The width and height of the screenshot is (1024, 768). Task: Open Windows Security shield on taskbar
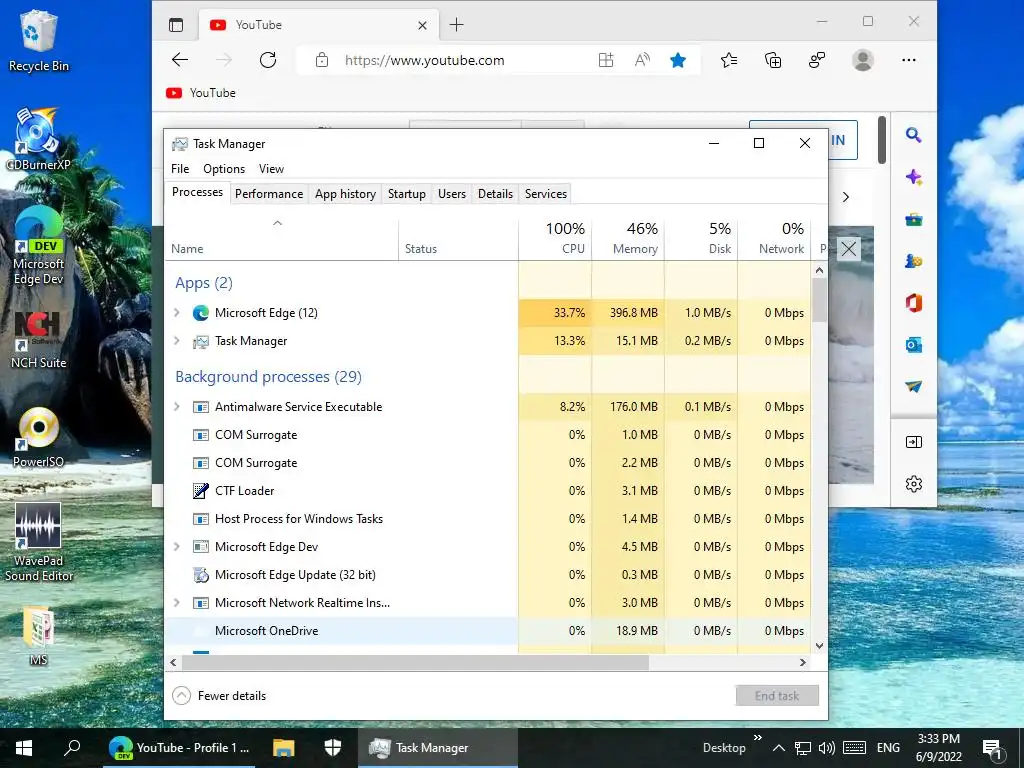point(332,748)
